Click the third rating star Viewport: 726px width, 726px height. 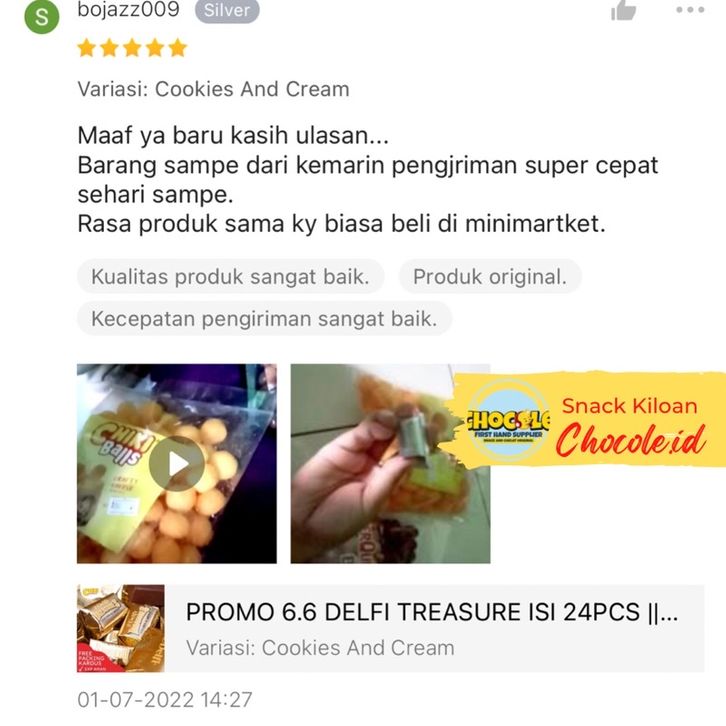[132, 48]
